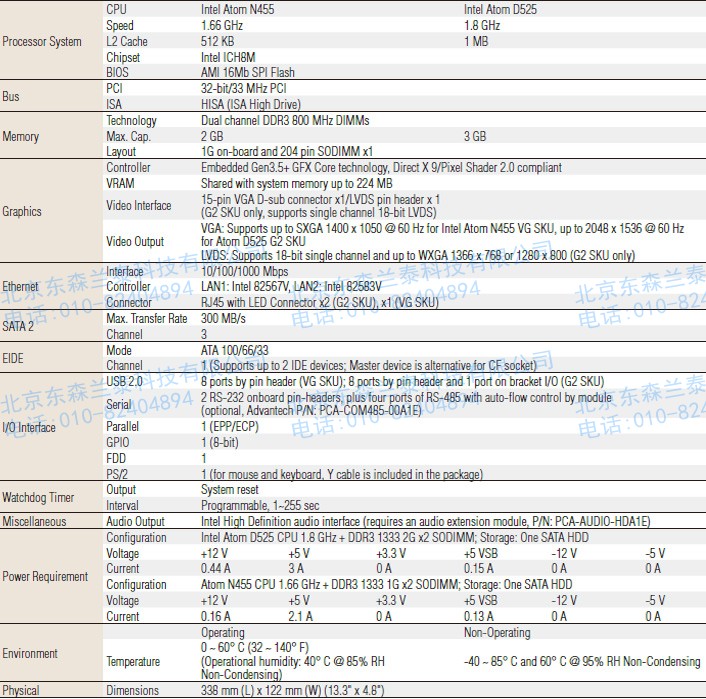Click the Ethernet category label
The image size is (706, 699).
(x=21, y=287)
